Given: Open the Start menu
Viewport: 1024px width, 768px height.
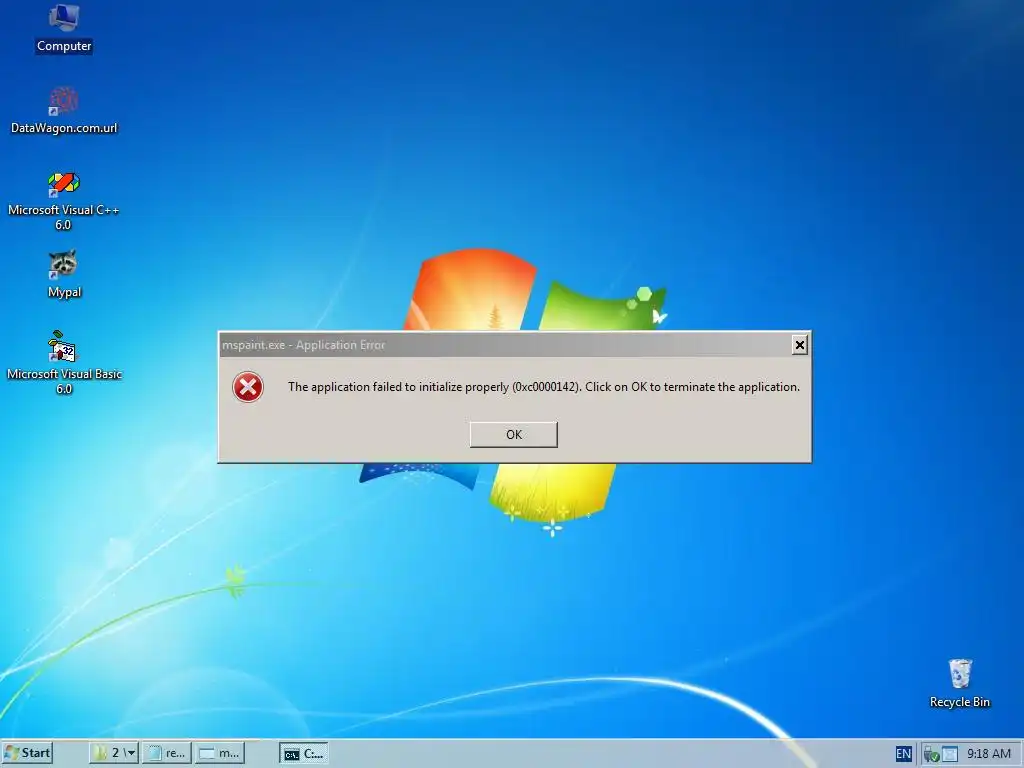Looking at the screenshot, I should point(27,753).
